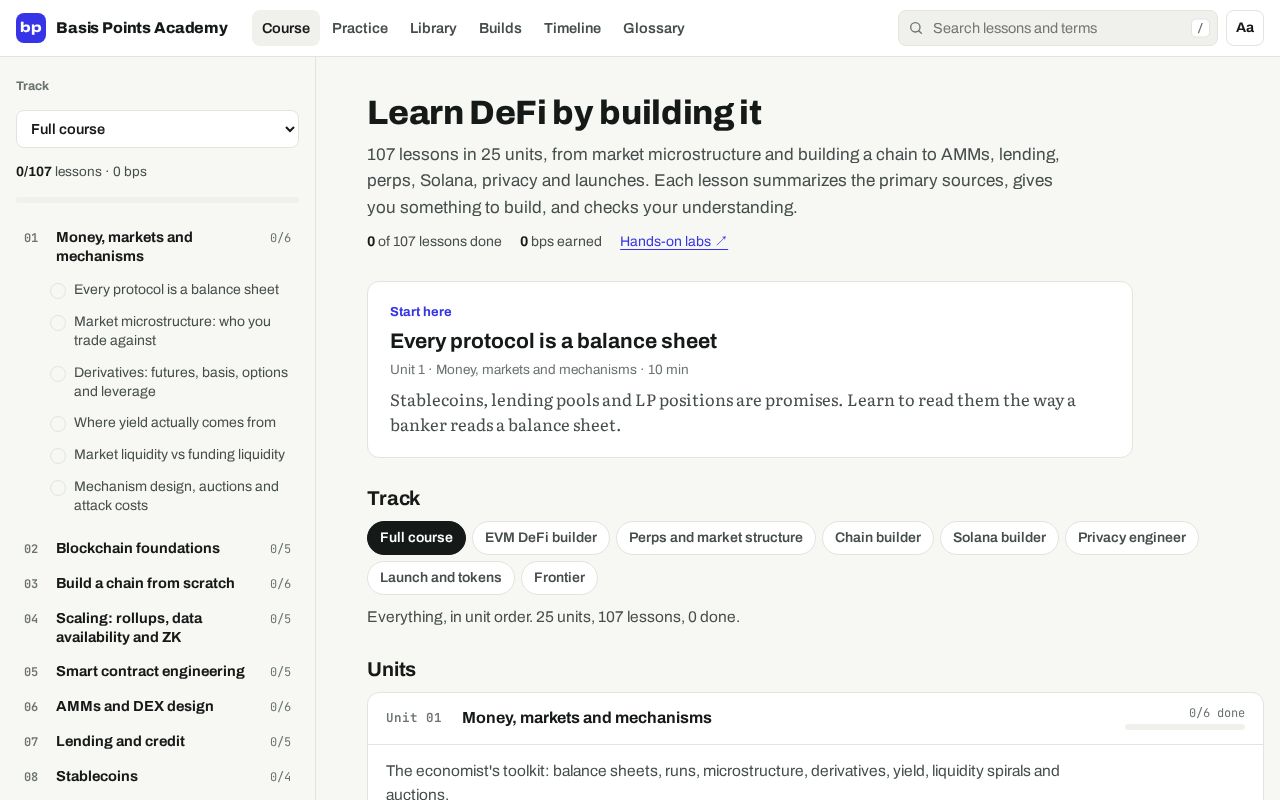Viewport: 1280px width, 800px height.
Task: Expand 'Scaling: rollups, data availability and ZK'
Action: tap(157, 628)
